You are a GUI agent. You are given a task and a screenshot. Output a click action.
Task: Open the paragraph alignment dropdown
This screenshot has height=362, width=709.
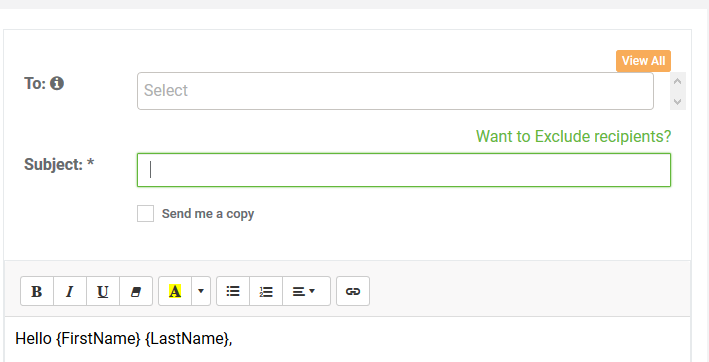(x=306, y=291)
